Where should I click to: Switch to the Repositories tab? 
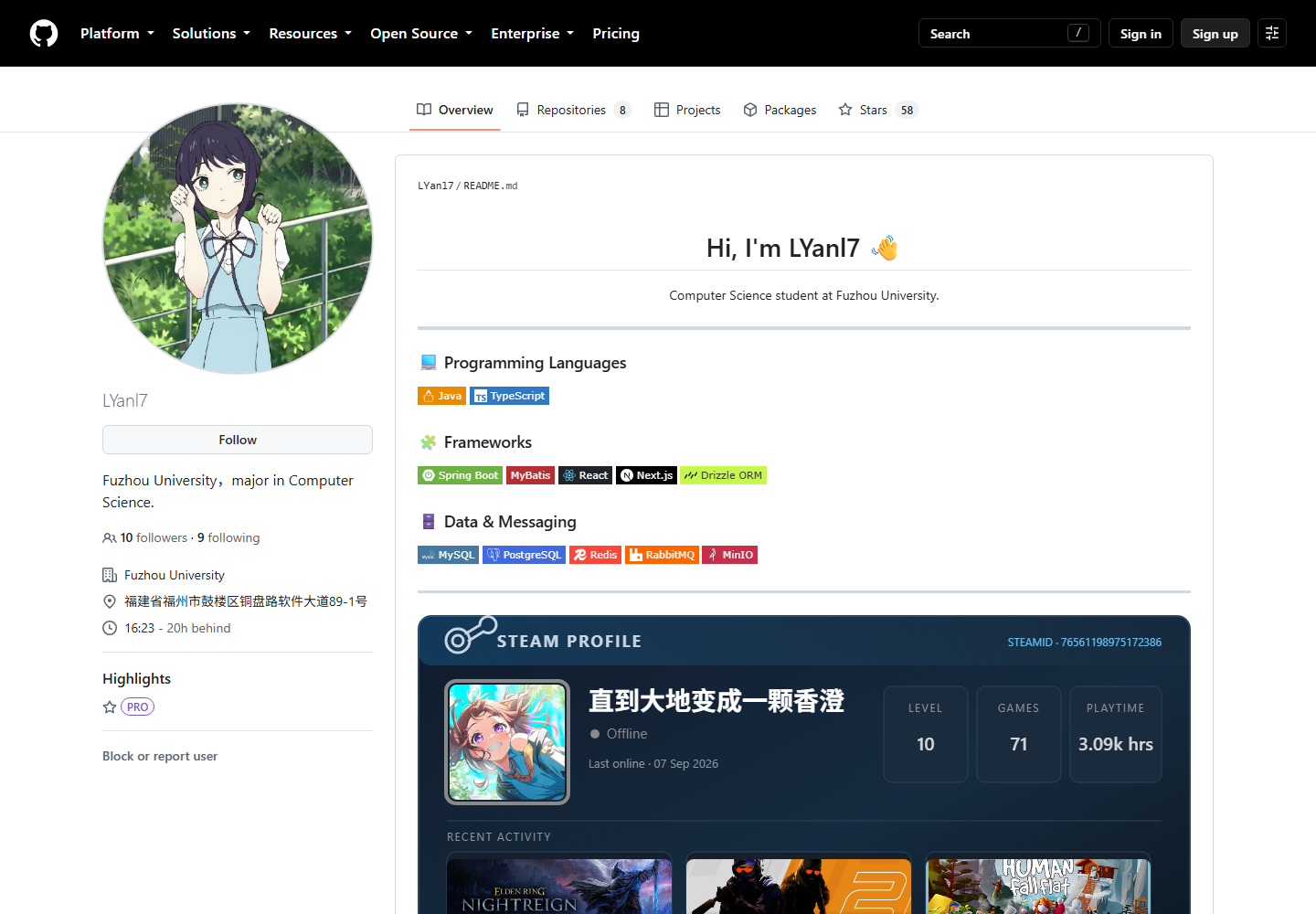click(x=574, y=110)
